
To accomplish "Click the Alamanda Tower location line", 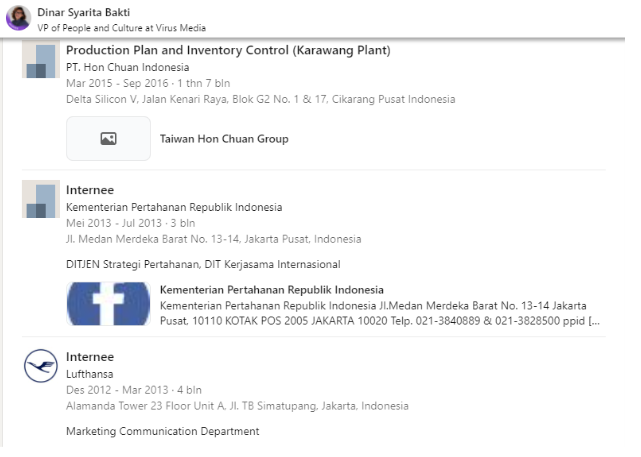I will tap(237, 406).
